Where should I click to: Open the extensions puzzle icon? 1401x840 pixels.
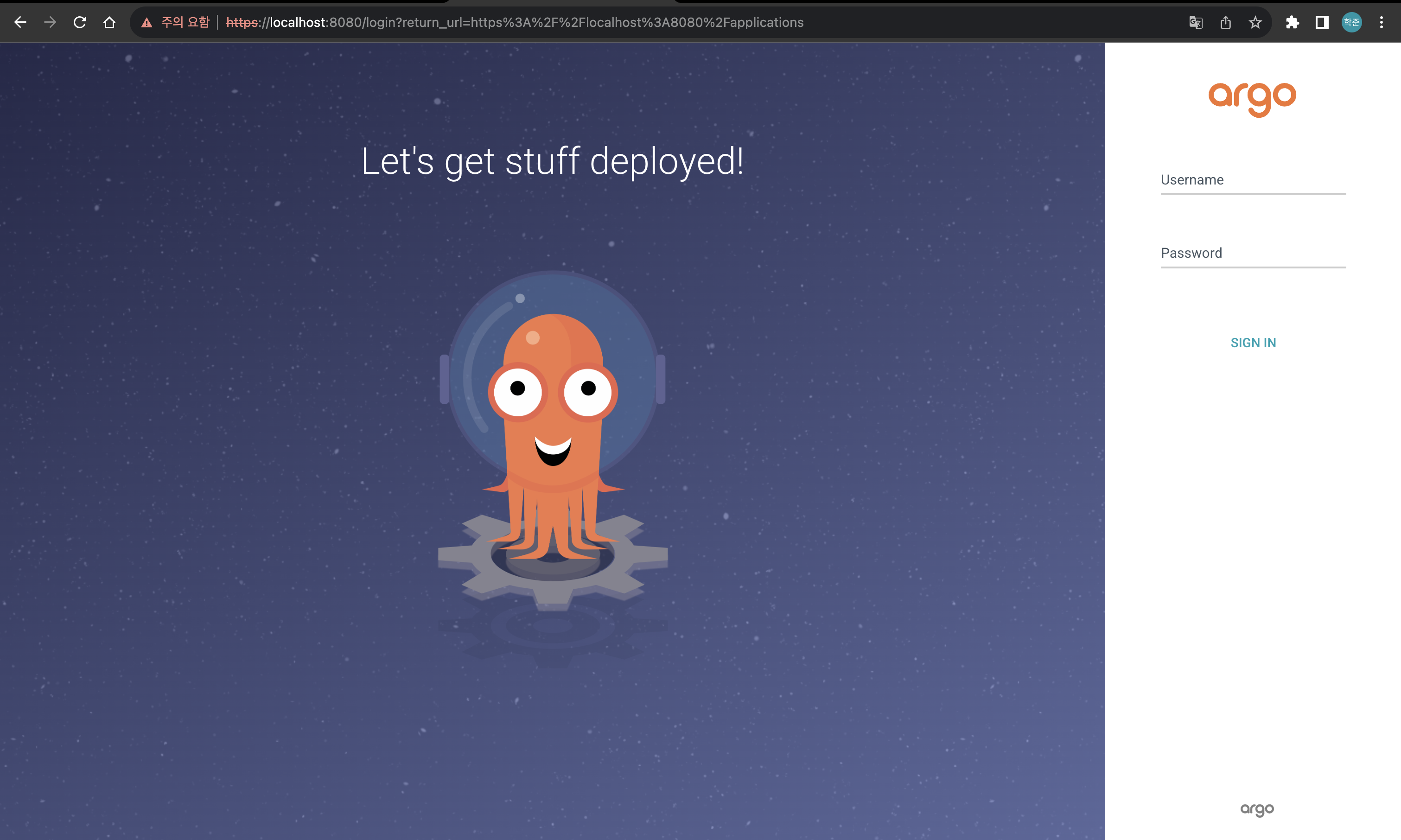1292,22
